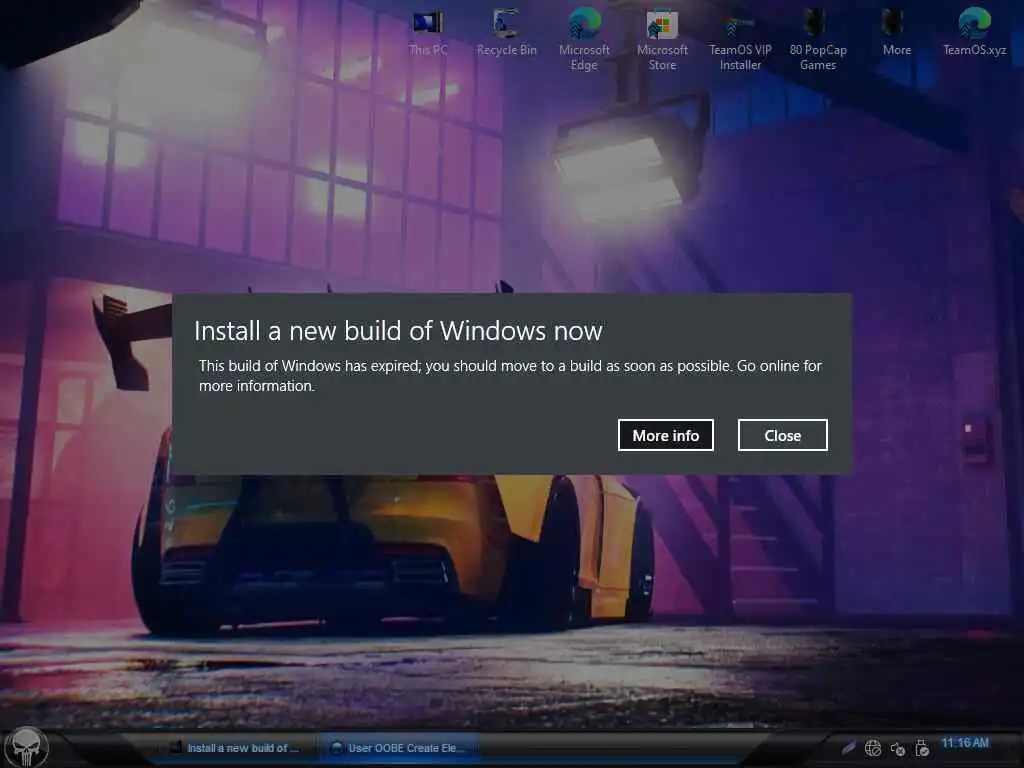This screenshot has height=768, width=1024.
Task: Open This PC desktop icon
Action: (x=428, y=33)
